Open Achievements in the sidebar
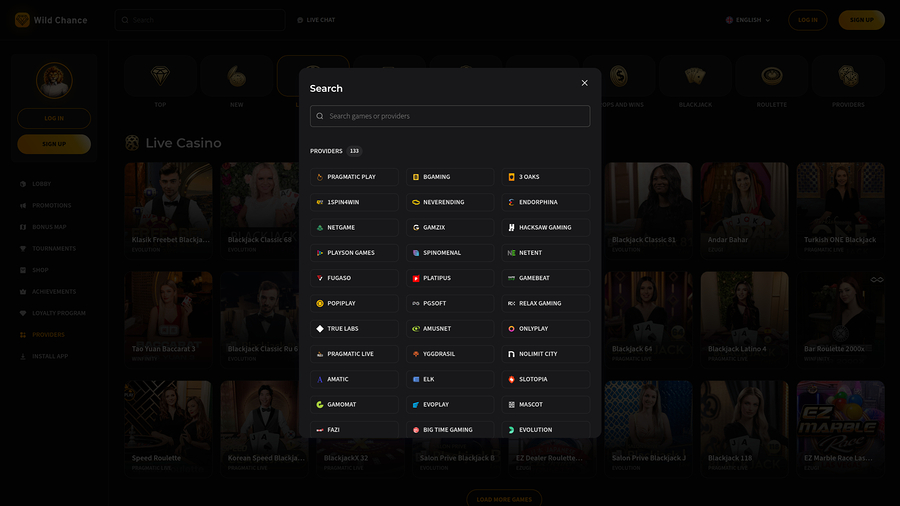The image size is (900, 506). (48, 291)
